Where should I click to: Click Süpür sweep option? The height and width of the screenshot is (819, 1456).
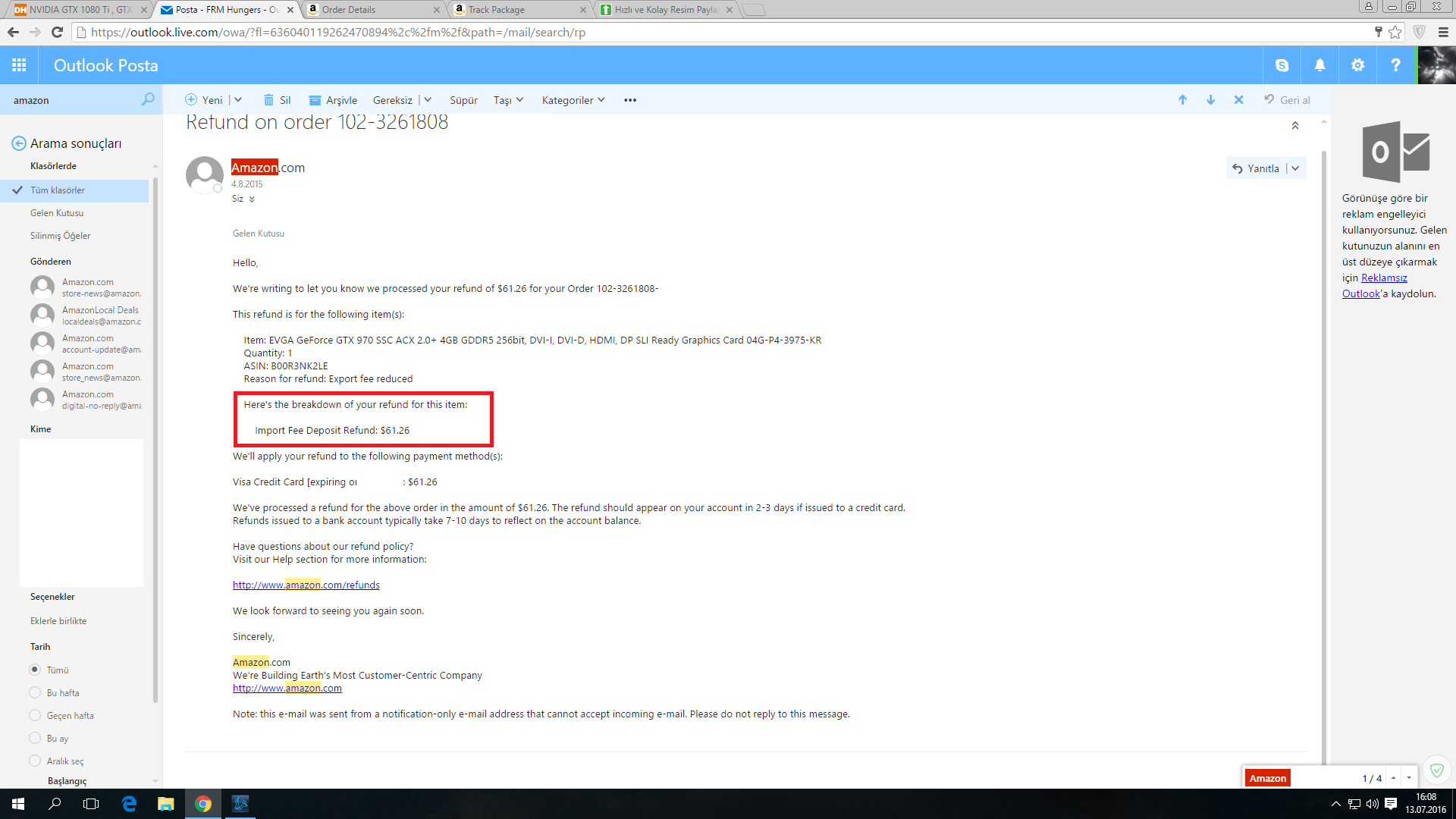[x=463, y=100]
